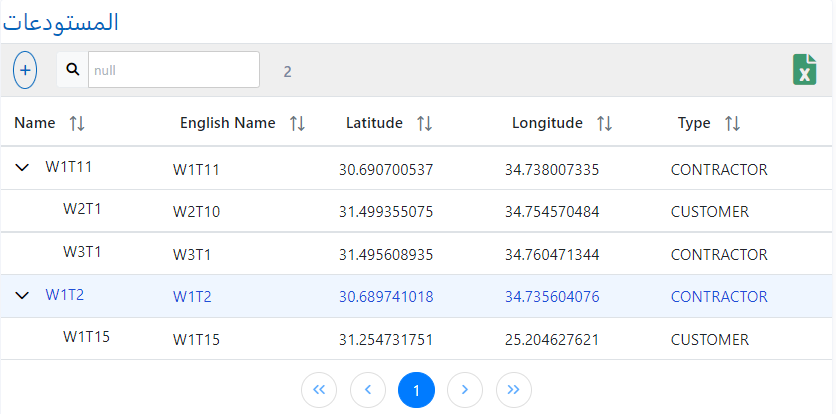Collapse the W1T11 tree row
836x414 pixels.
click(22, 168)
